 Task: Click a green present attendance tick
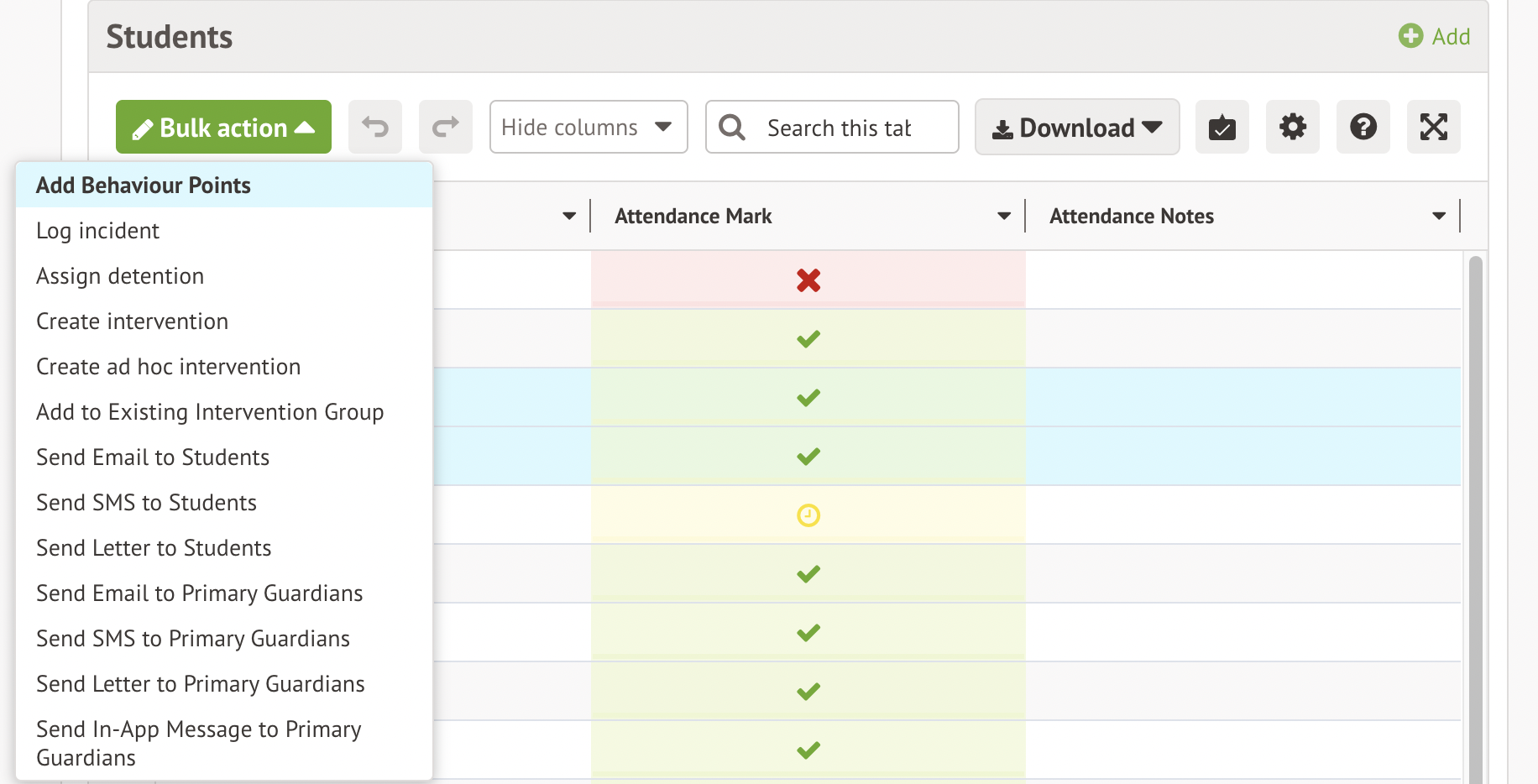pyautogui.click(x=808, y=339)
